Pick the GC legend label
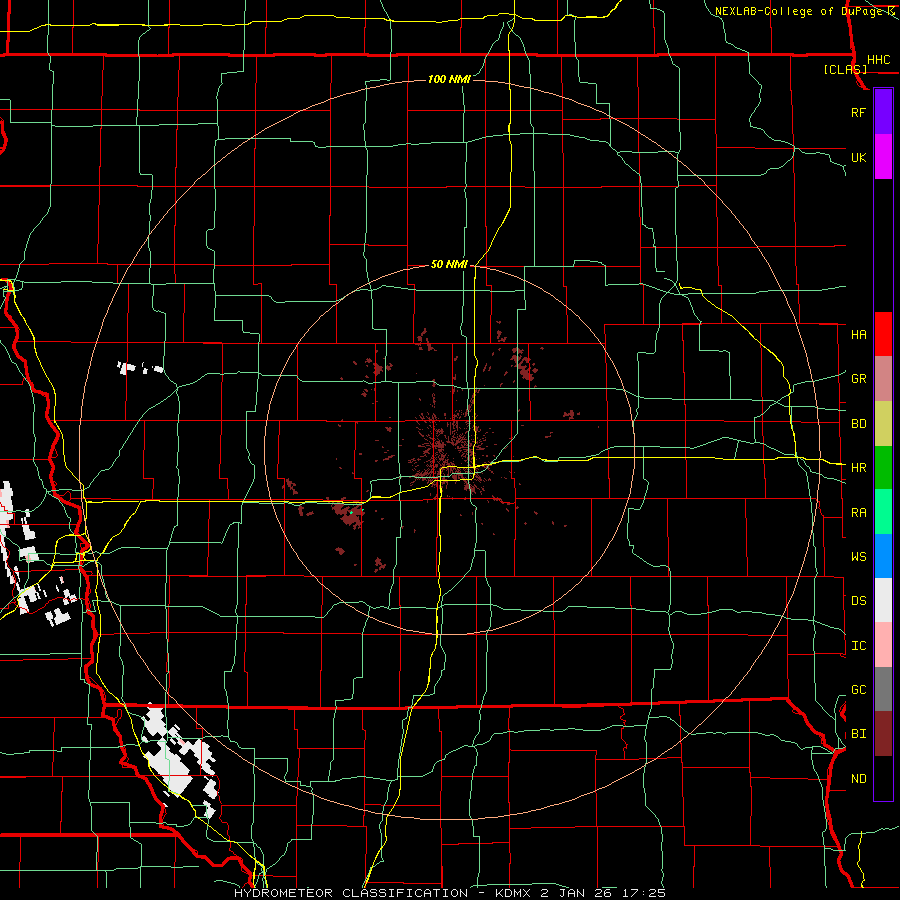This screenshot has width=900, height=900. click(x=858, y=690)
